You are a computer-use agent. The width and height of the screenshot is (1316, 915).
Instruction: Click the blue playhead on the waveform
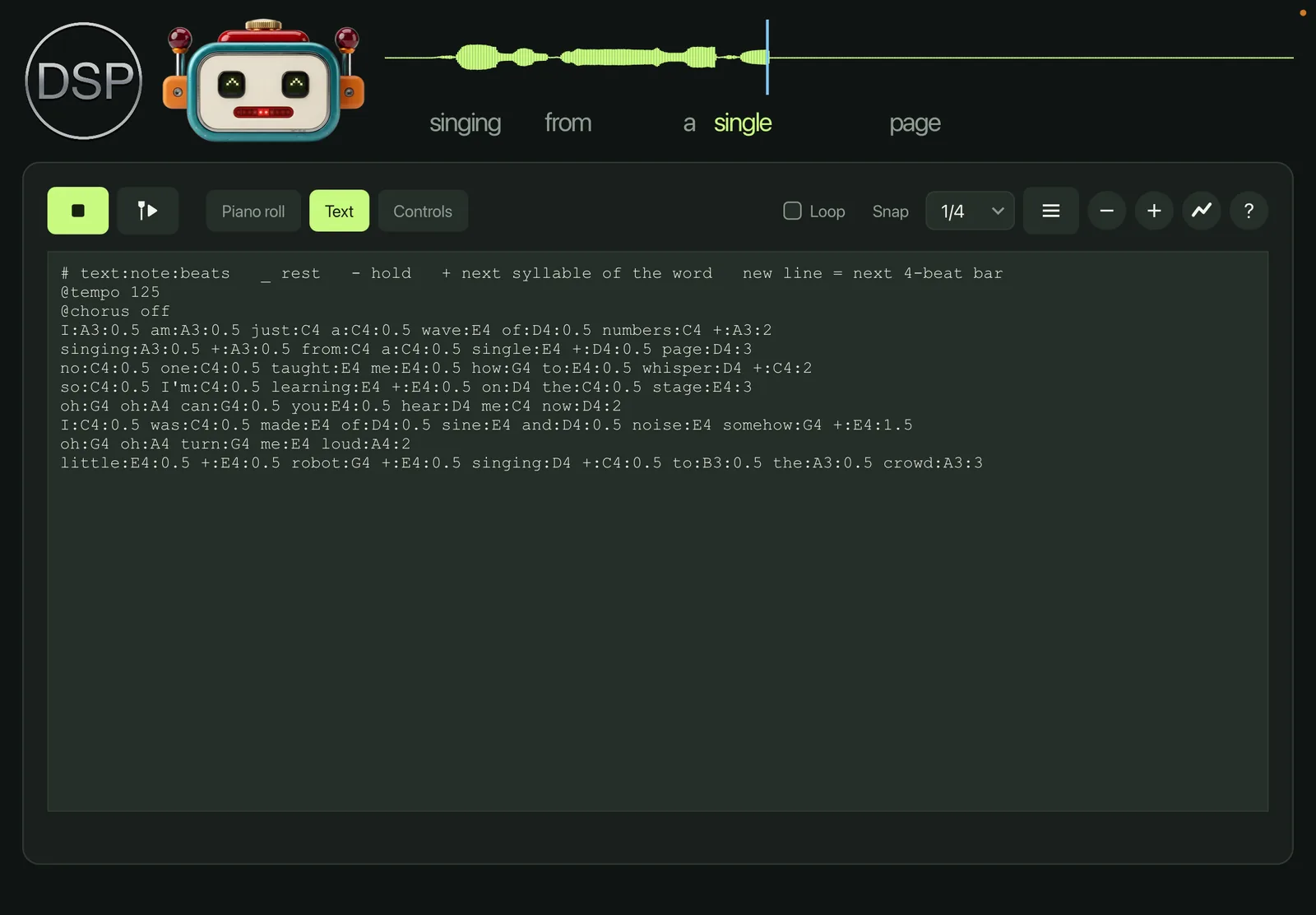click(767, 57)
